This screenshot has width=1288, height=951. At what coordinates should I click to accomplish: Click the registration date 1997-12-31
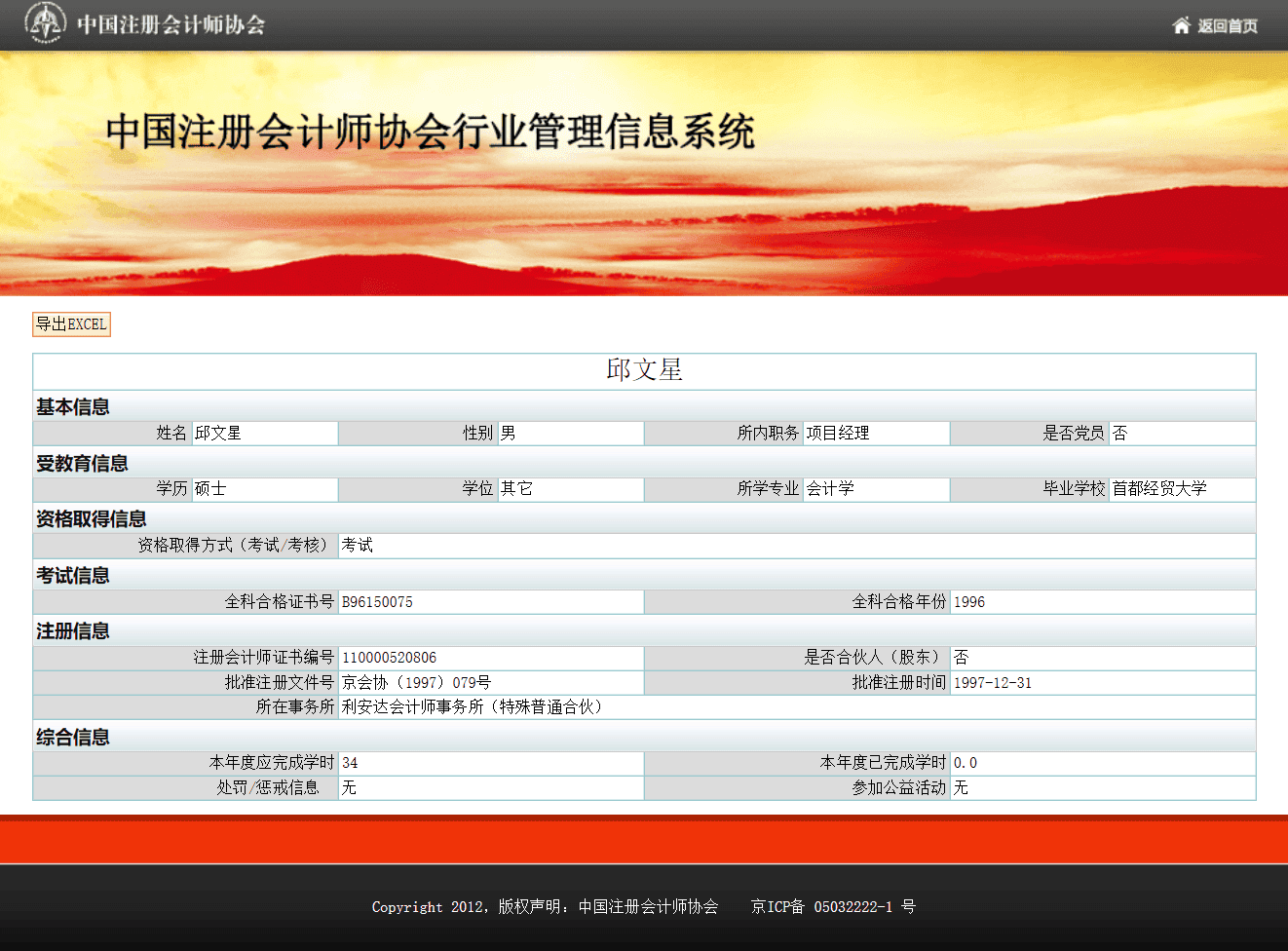(992, 683)
